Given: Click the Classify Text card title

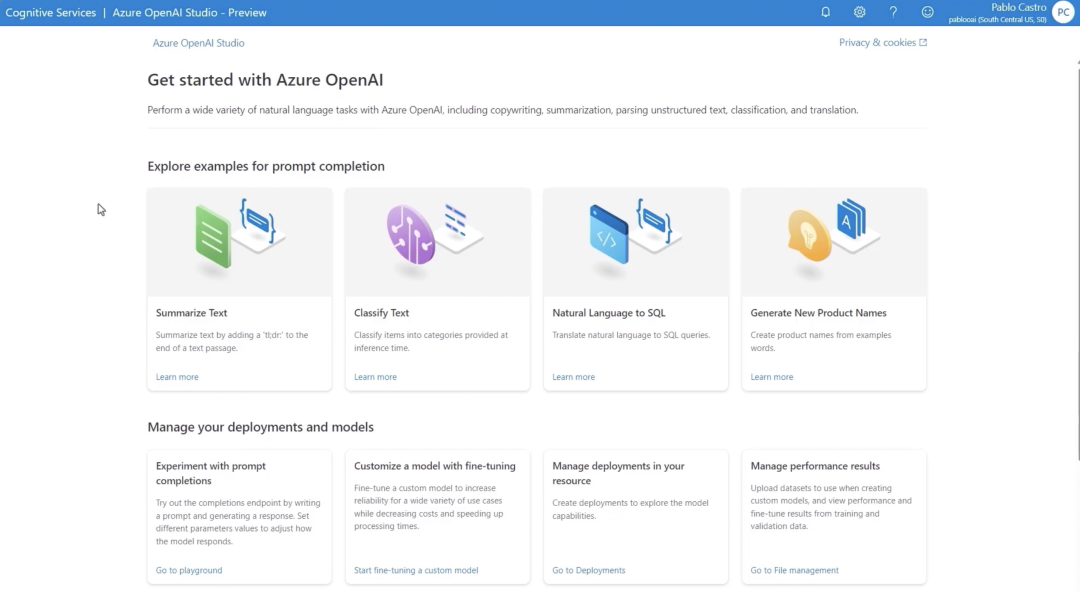Looking at the screenshot, I should [x=382, y=313].
